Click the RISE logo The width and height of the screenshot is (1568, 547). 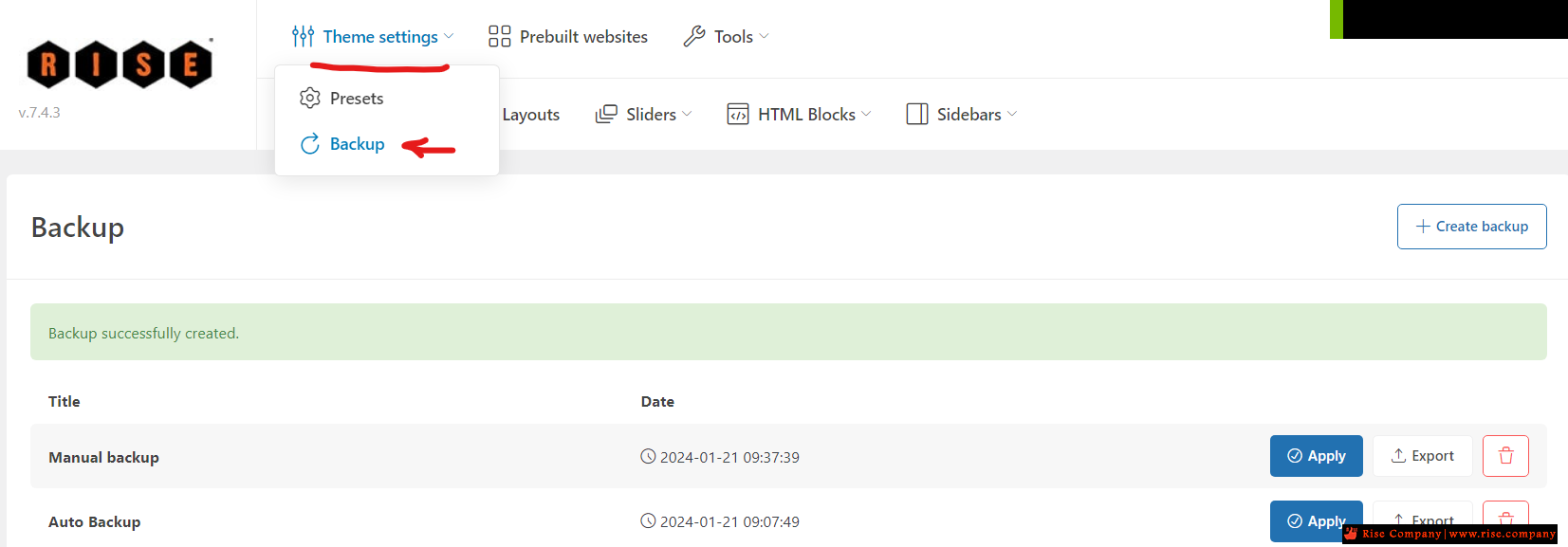pos(120,64)
